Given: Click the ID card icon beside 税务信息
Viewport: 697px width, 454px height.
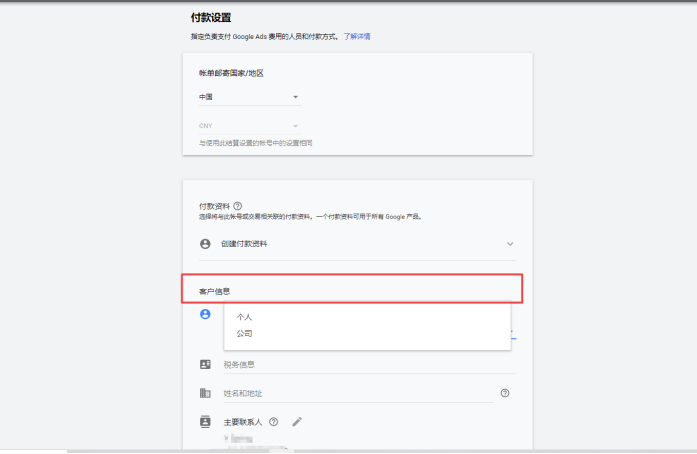Looking at the screenshot, I should 205,365.
